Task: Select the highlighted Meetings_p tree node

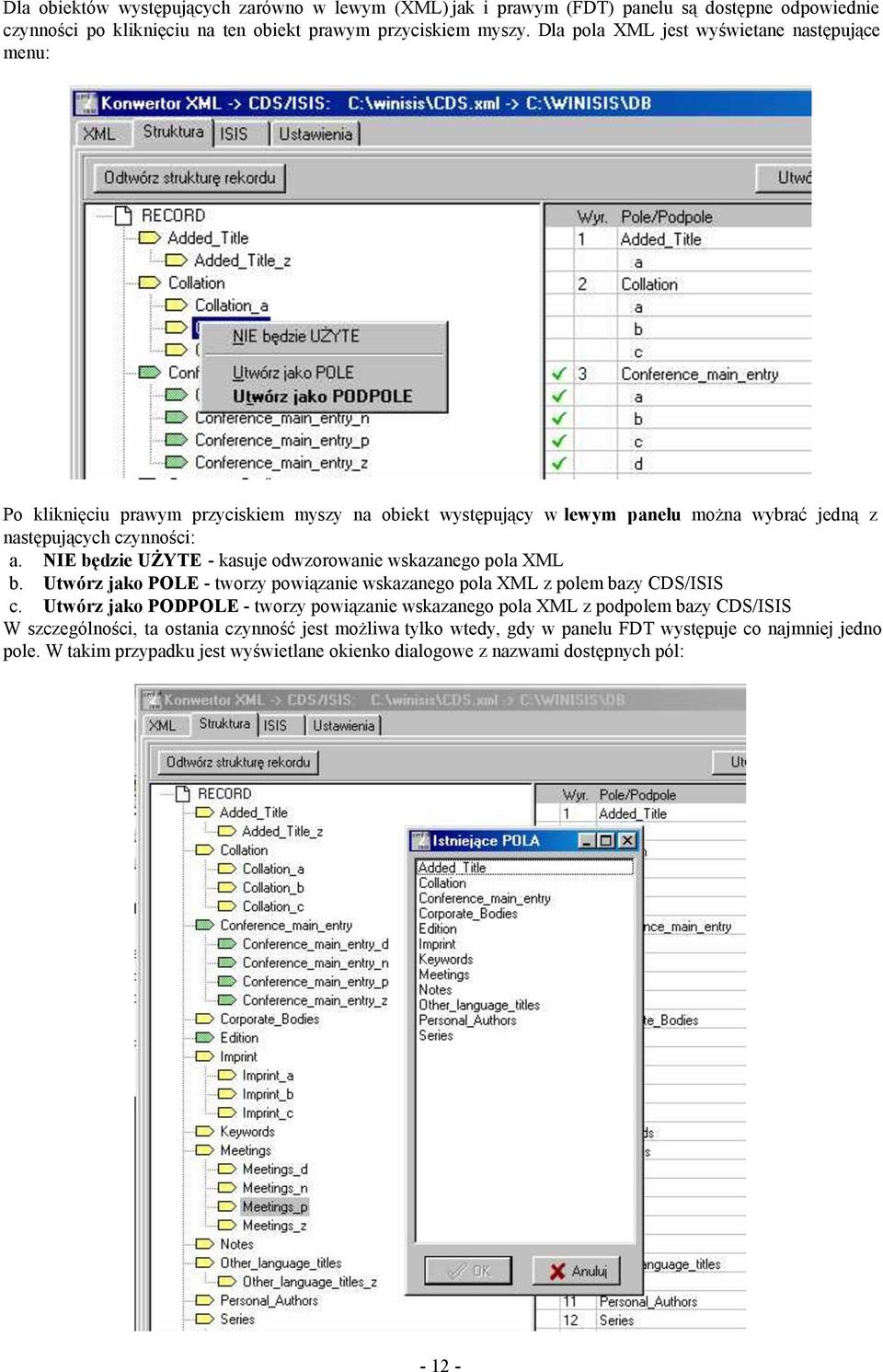Action: coord(275,1207)
